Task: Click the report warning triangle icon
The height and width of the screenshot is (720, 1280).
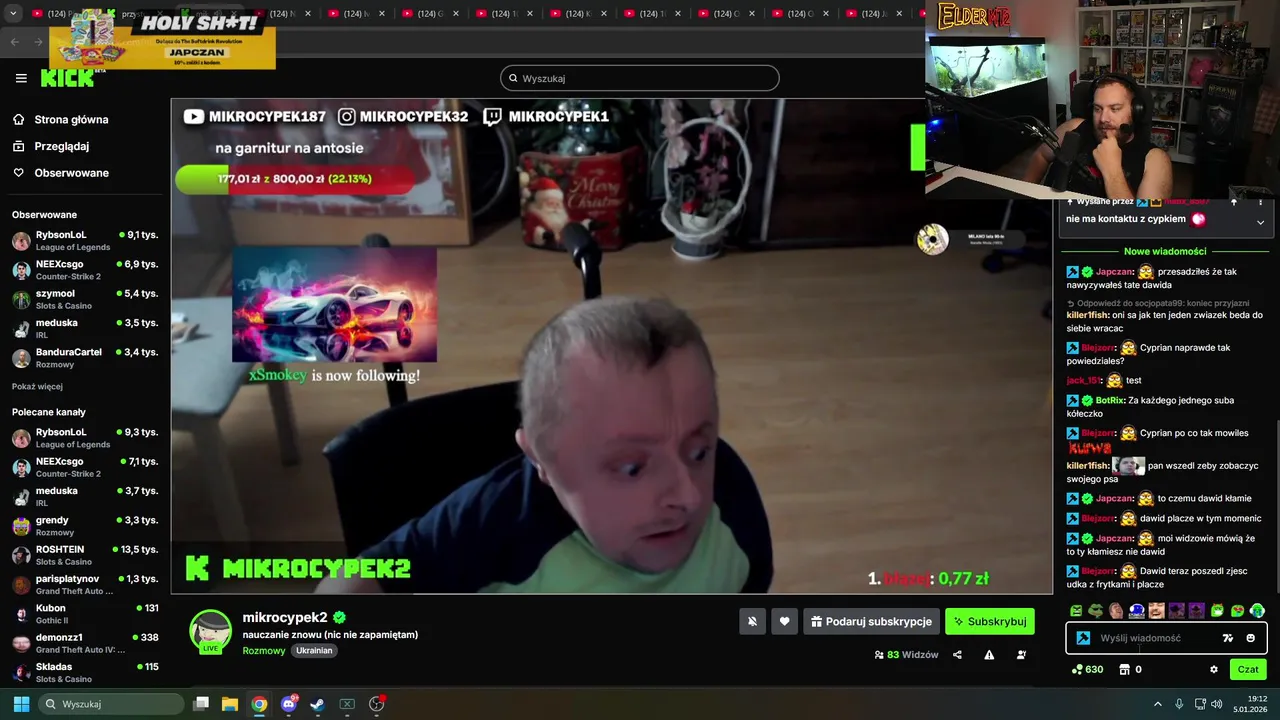Action: pos(989,655)
